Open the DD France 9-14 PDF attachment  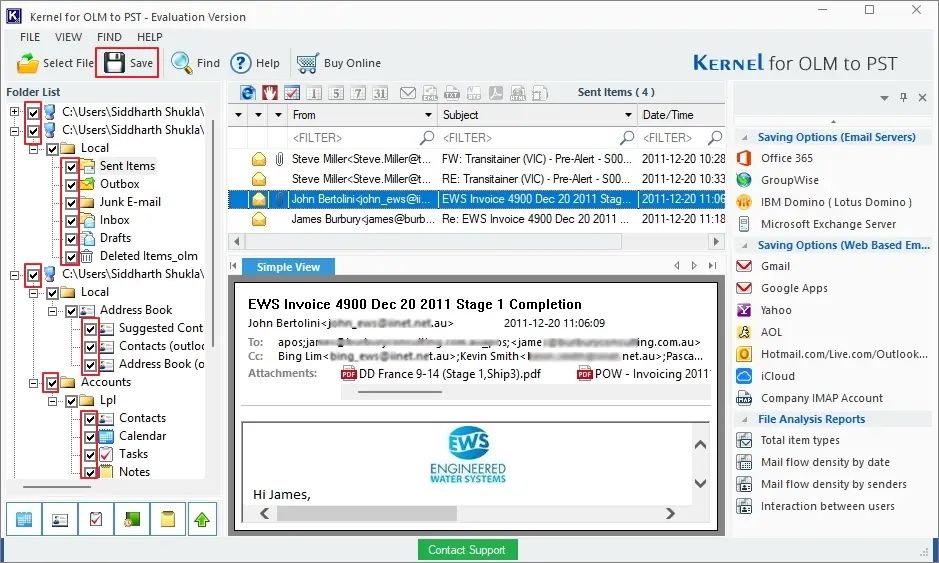(441, 374)
